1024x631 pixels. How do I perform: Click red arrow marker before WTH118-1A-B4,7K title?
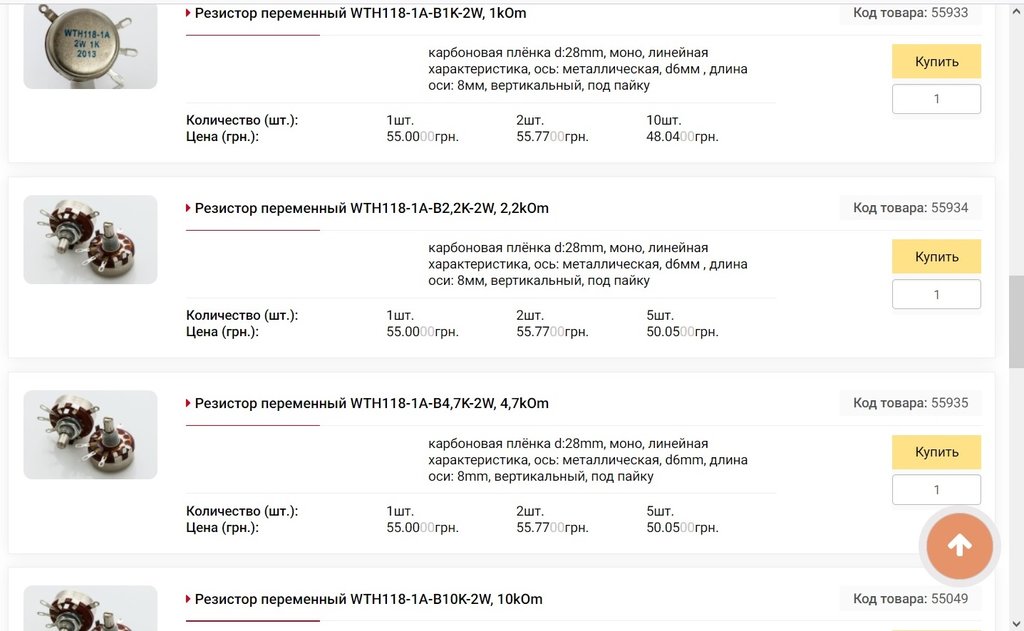(188, 404)
